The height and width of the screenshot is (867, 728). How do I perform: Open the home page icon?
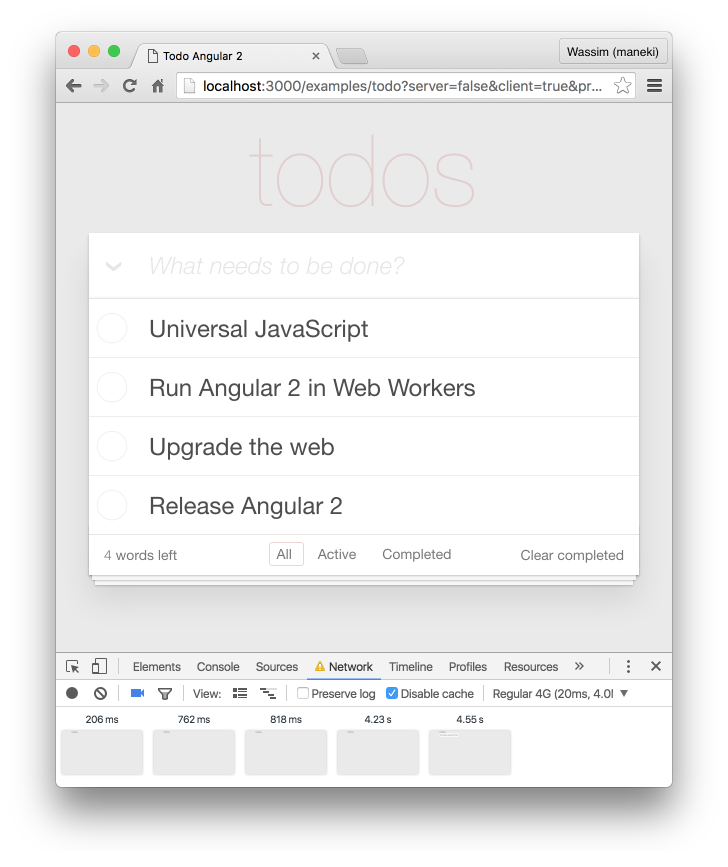[x=158, y=86]
